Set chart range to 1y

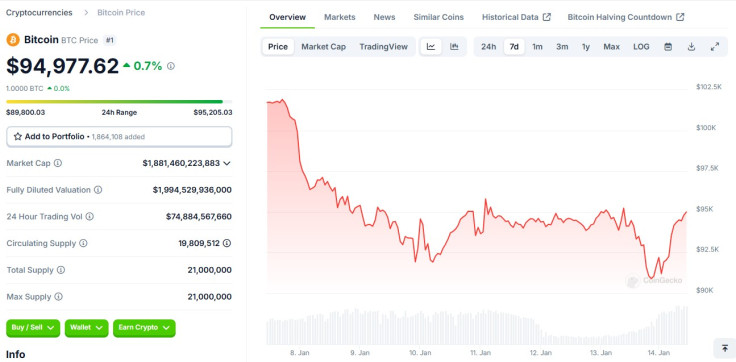tap(586, 46)
